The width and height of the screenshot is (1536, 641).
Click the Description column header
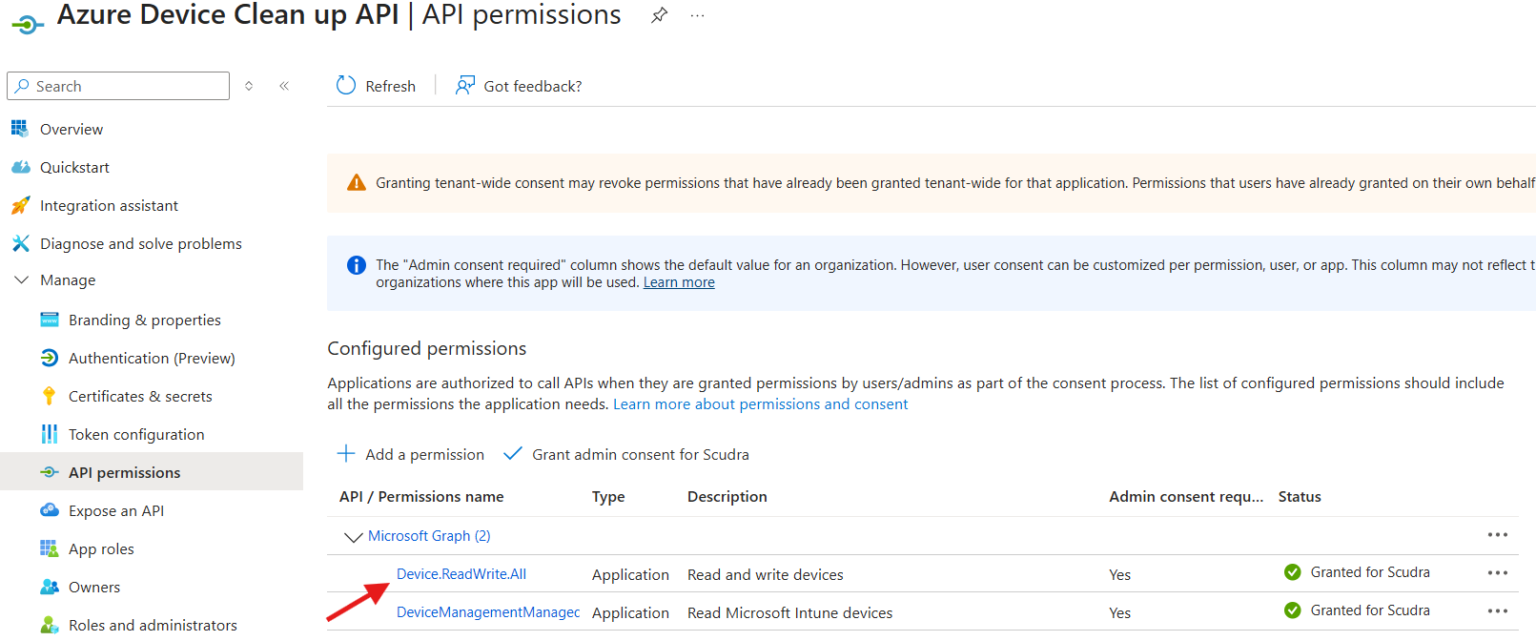tap(727, 497)
